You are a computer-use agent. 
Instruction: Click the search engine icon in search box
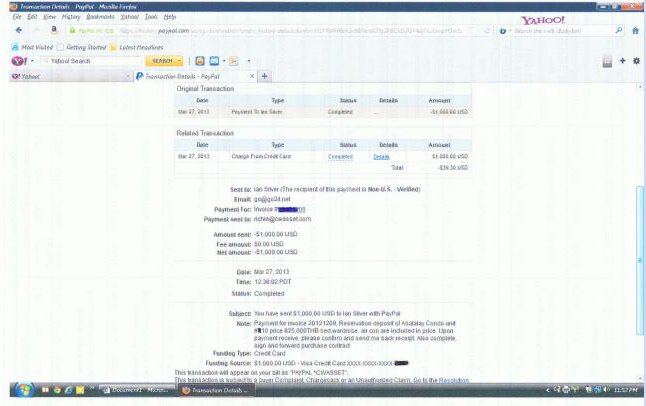503,31
